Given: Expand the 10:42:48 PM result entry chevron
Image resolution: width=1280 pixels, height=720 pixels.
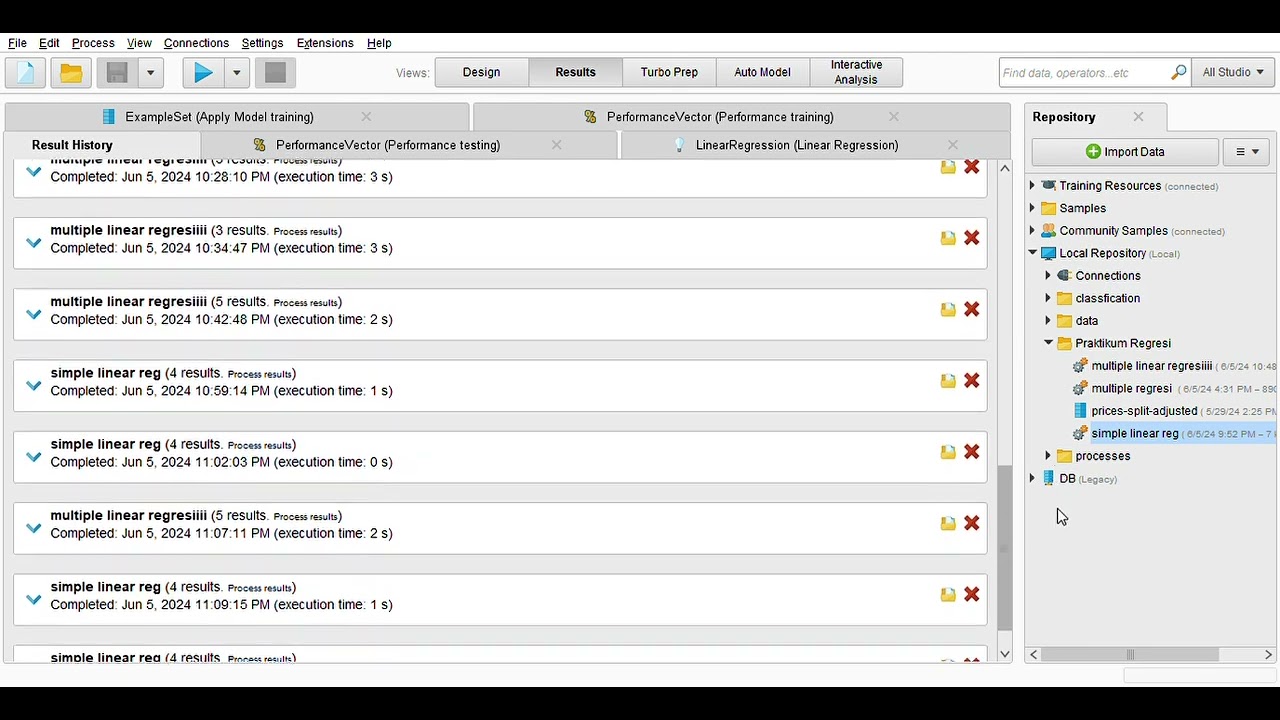Looking at the screenshot, I should coord(34,314).
